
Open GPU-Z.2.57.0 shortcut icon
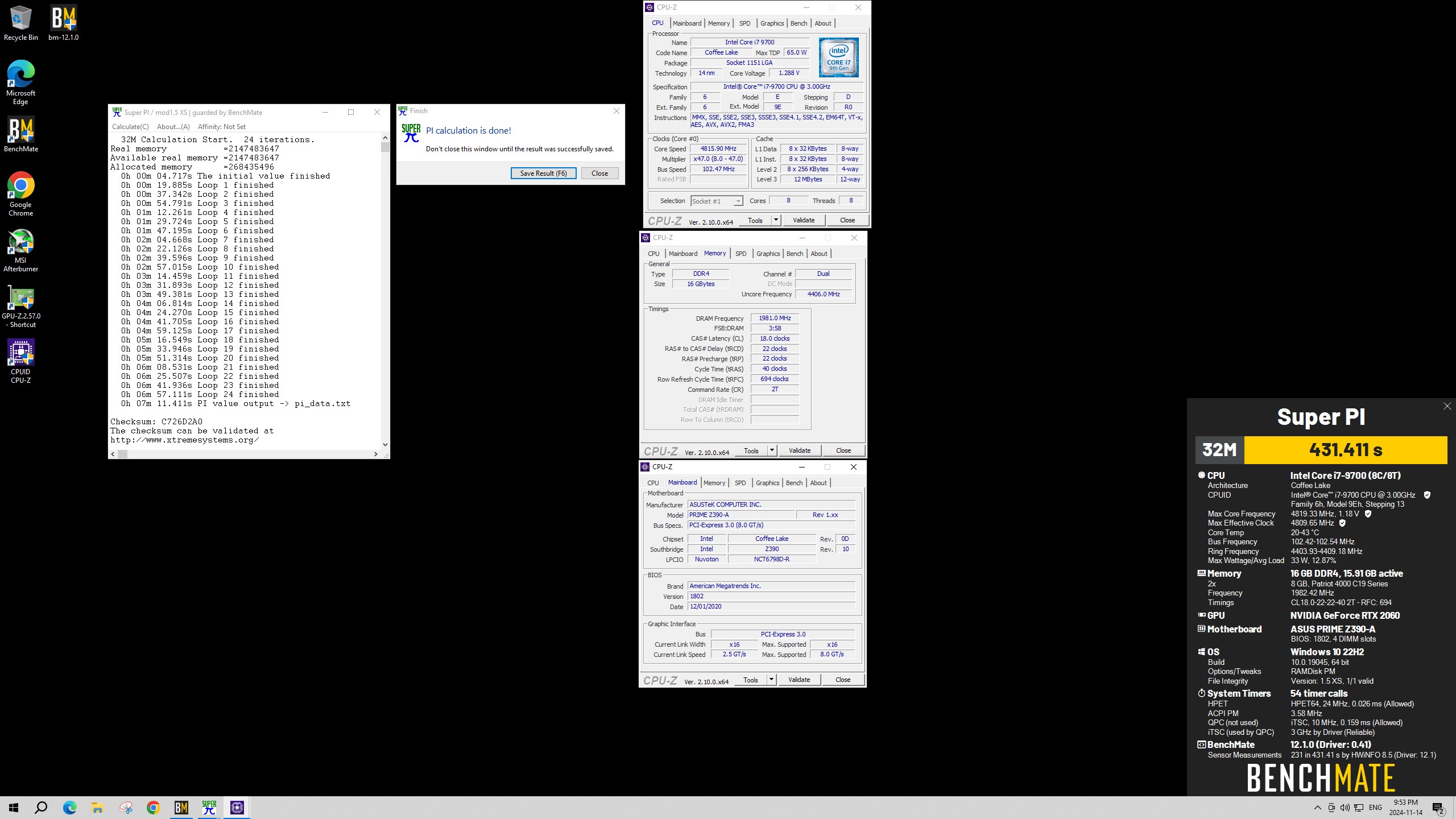coord(21,307)
